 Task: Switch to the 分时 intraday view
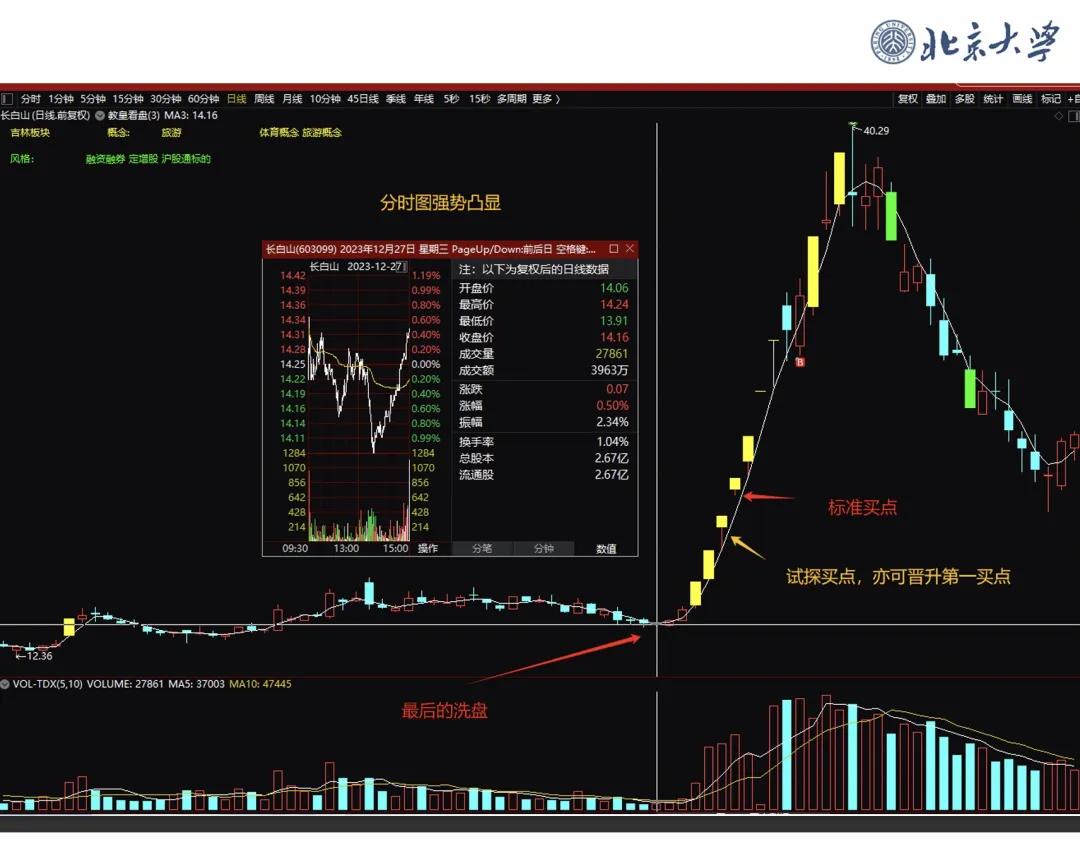click(x=30, y=99)
